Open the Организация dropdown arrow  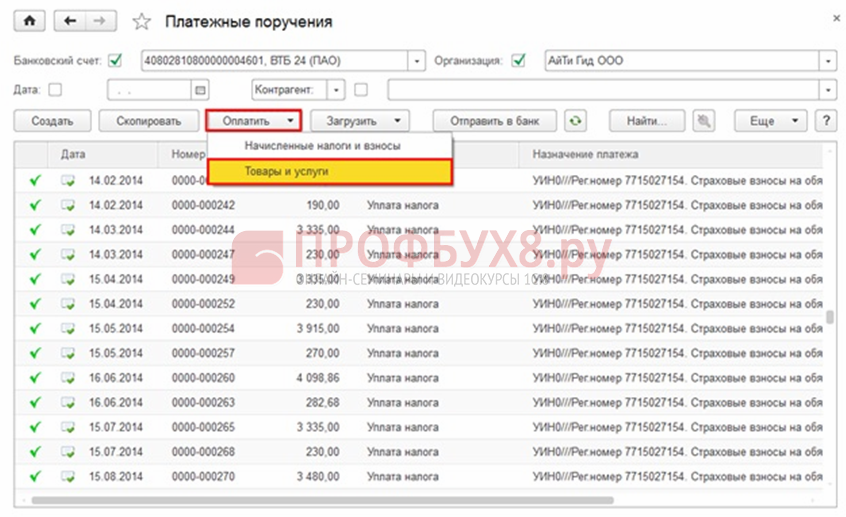click(x=828, y=60)
